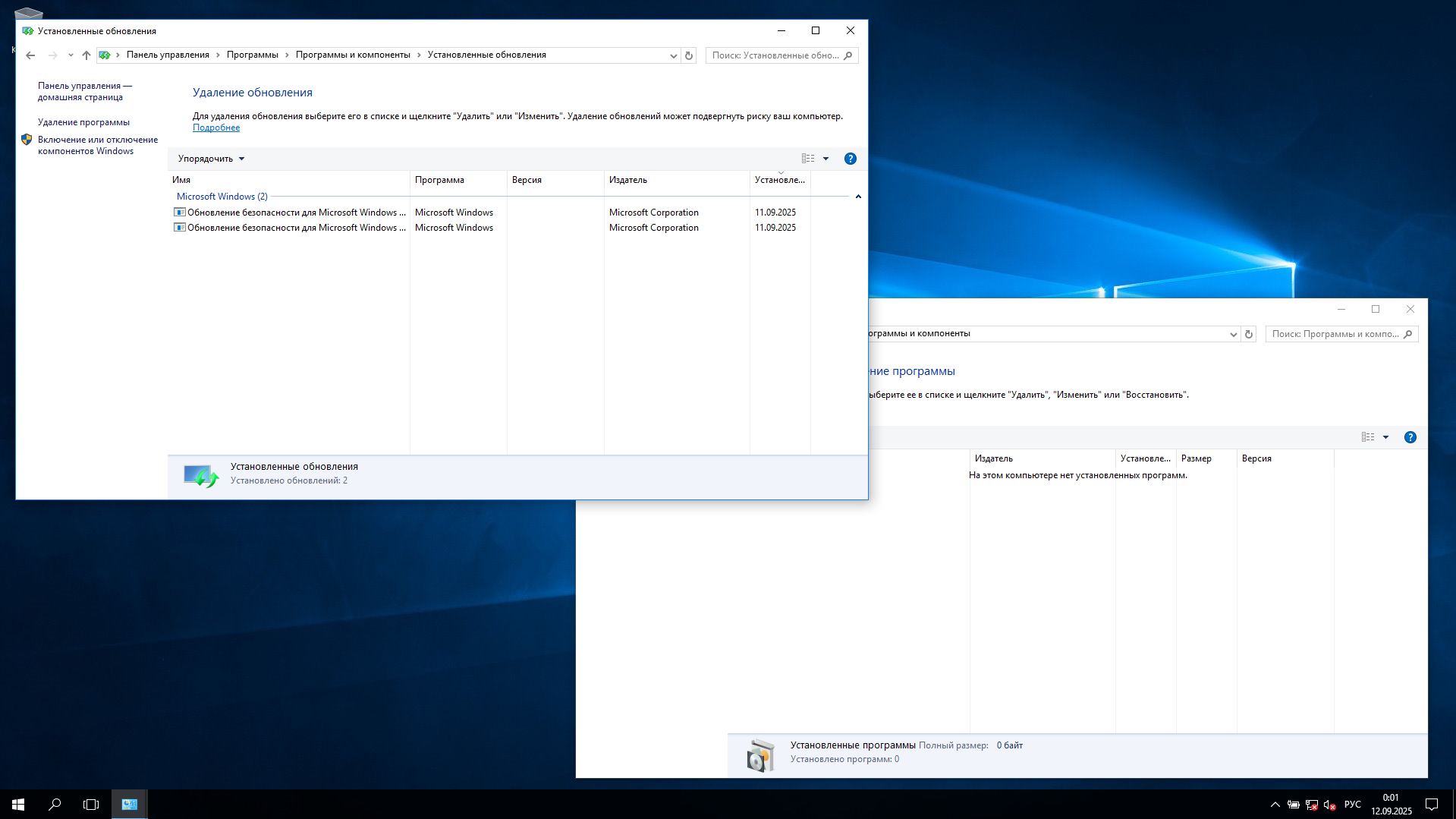Click 'Установленные обновления' breadcrumb
Screen dimensions: 1456x819
[486, 55]
